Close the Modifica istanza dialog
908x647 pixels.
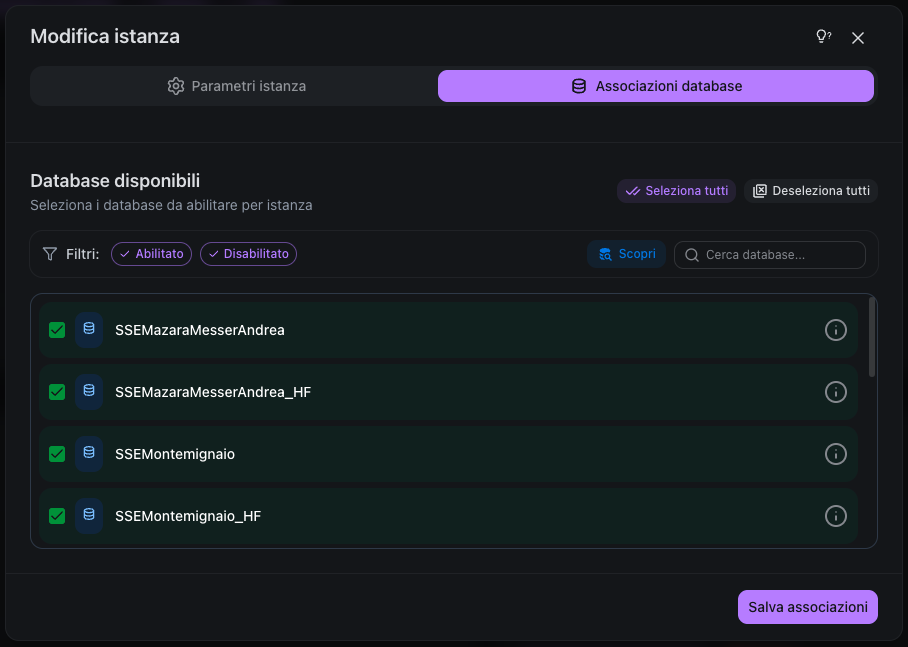858,38
